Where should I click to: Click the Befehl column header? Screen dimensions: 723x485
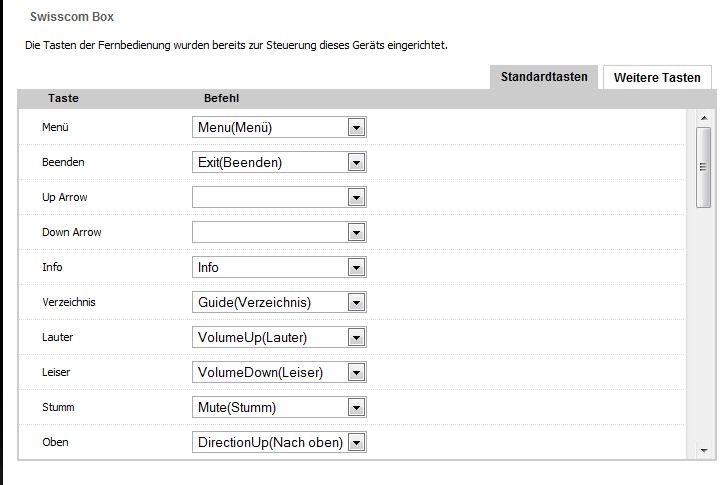[x=221, y=99]
